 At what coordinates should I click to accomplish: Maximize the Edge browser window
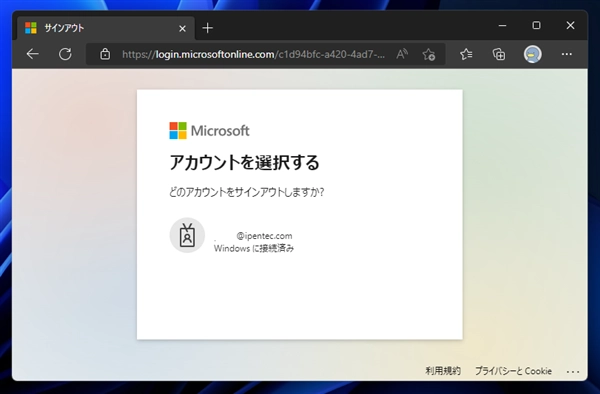536,26
